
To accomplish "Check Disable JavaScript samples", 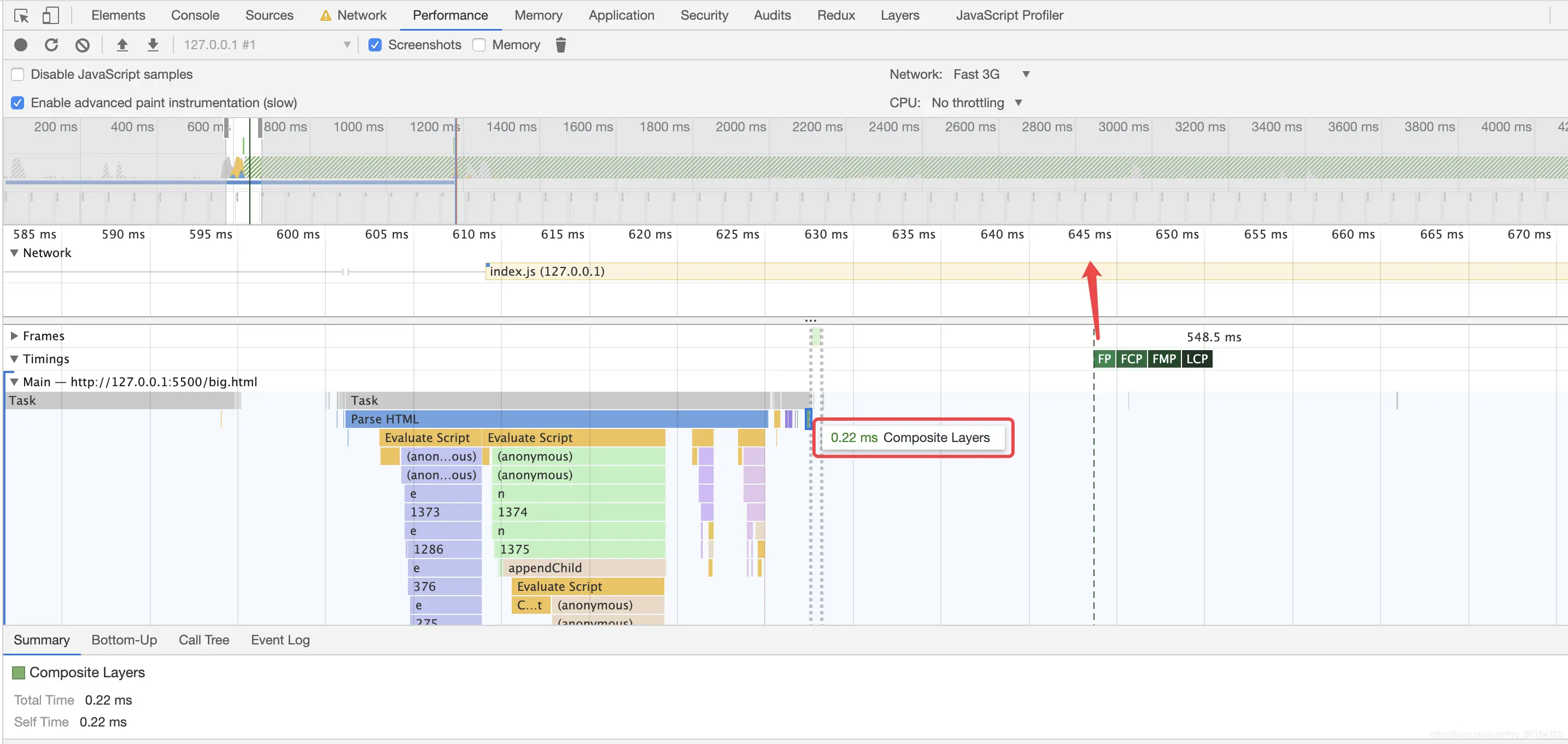I will pos(17,74).
